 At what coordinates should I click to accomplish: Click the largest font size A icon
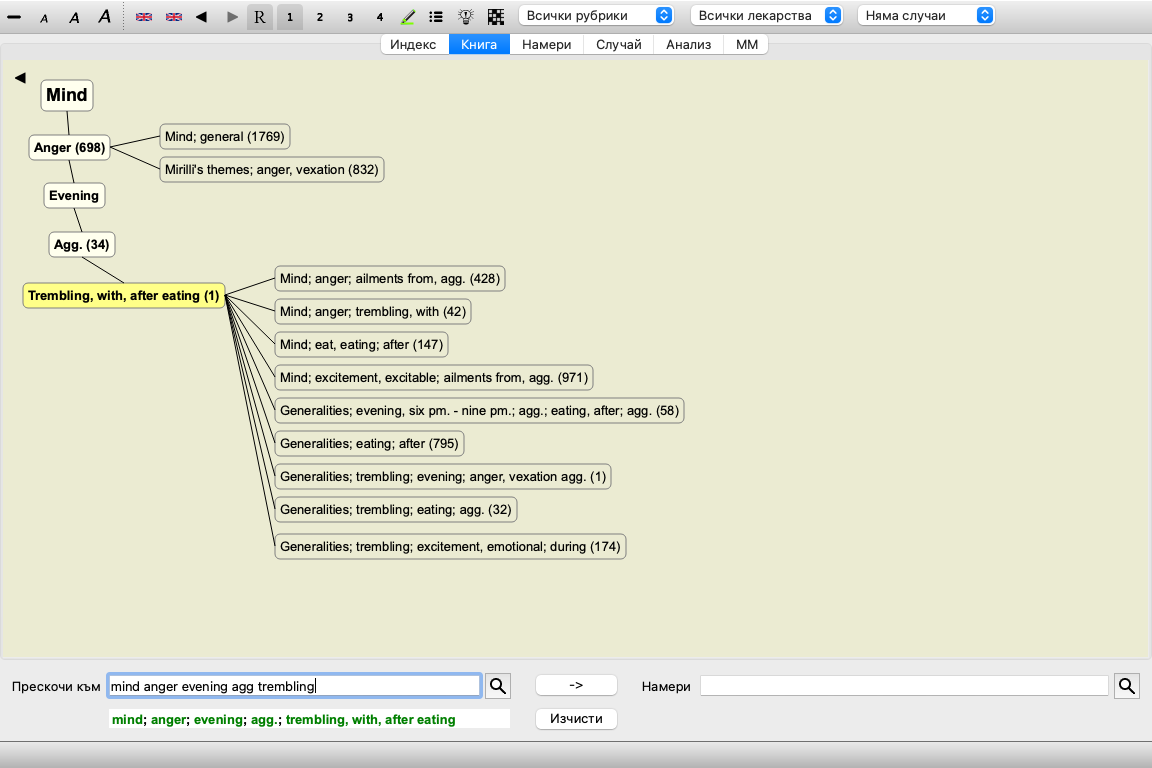[104, 16]
